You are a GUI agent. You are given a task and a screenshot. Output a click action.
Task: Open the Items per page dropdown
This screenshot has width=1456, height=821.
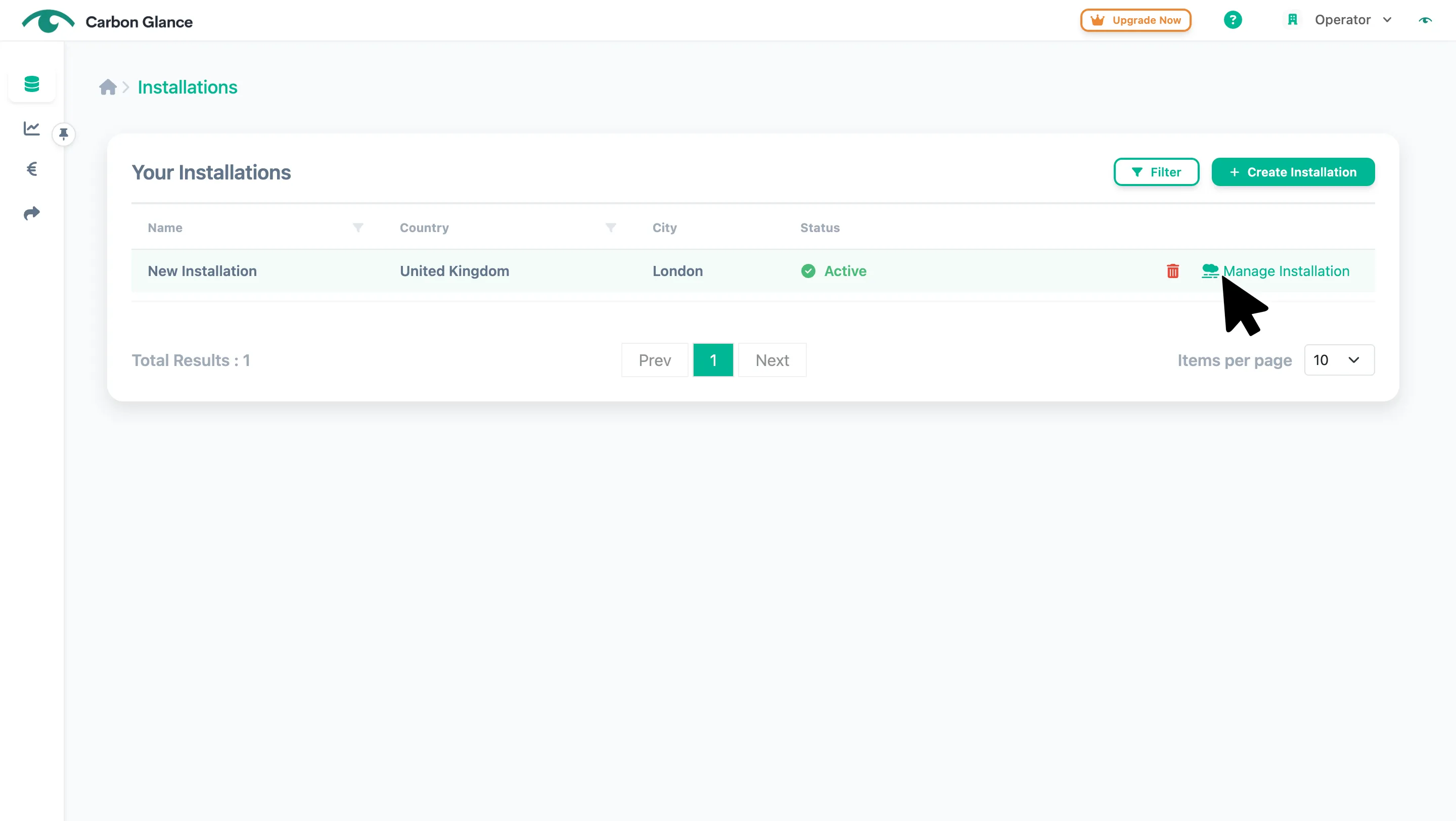(1339, 360)
